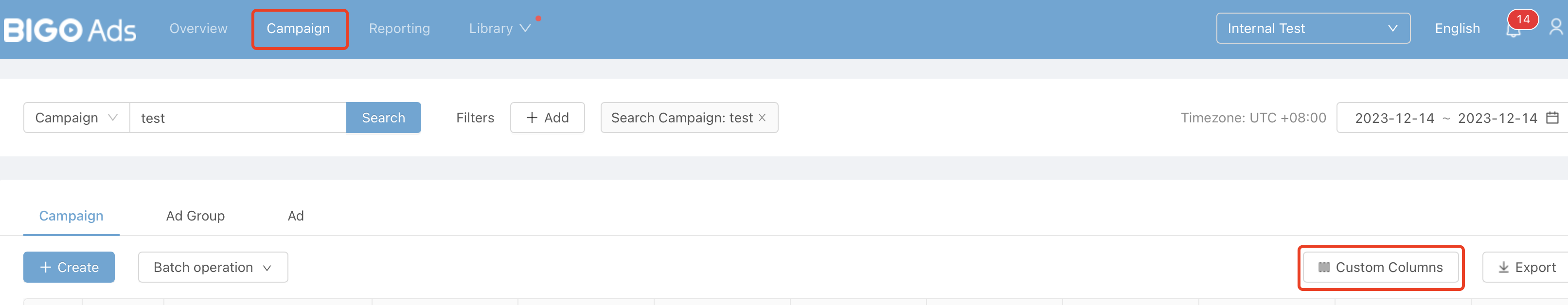
Task: Open the Library menu
Action: tap(499, 29)
